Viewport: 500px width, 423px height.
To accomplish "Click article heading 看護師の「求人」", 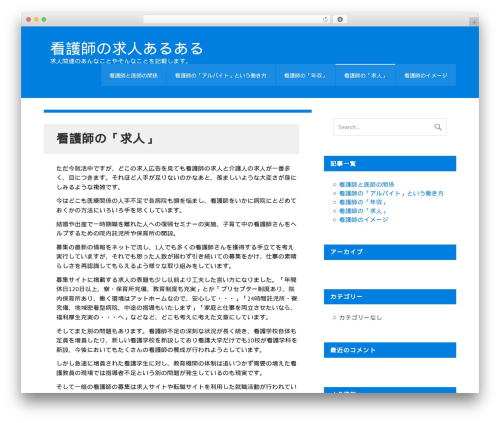I will click(105, 139).
